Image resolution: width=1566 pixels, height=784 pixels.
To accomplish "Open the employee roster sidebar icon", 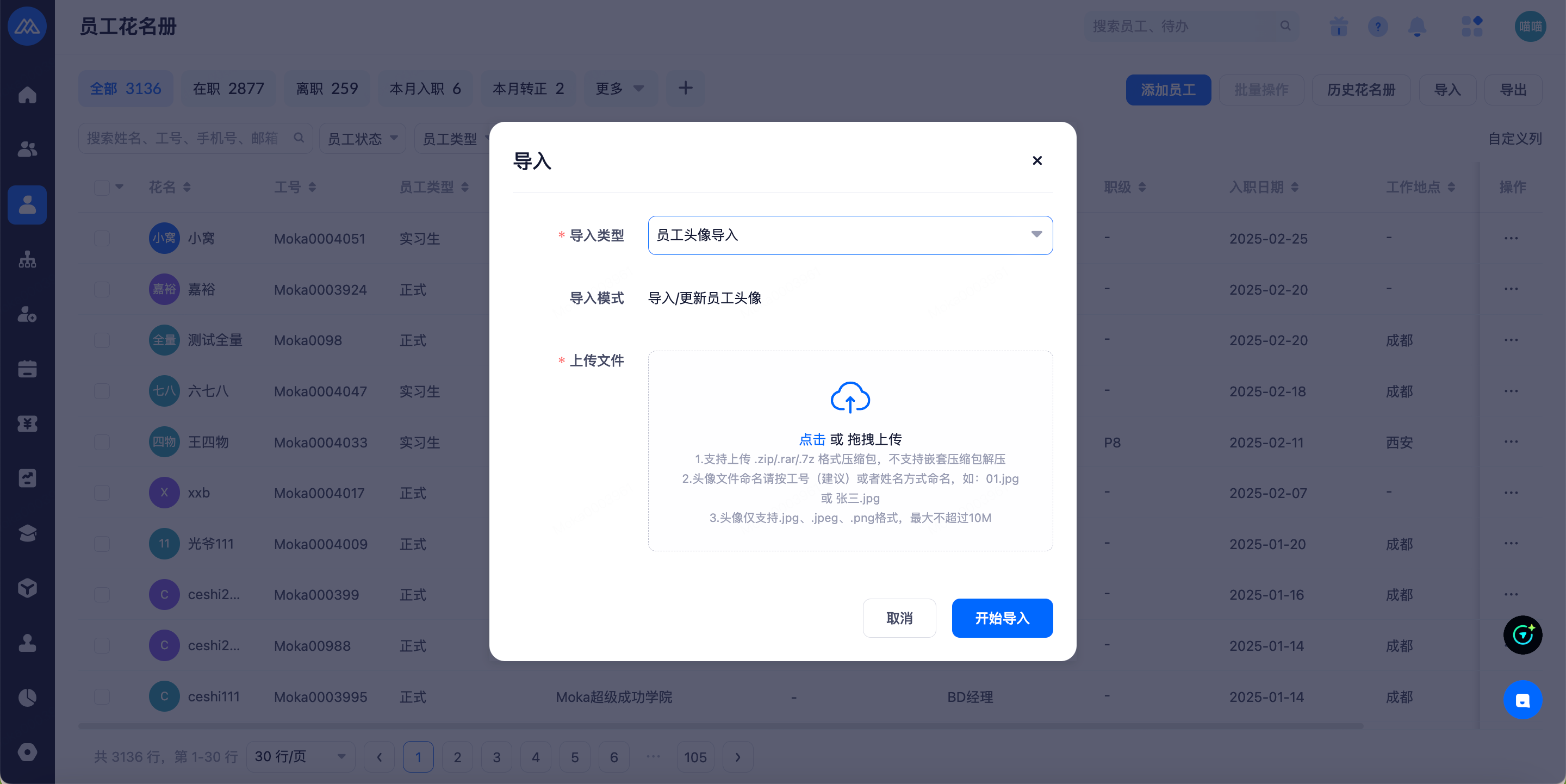I will click(x=27, y=205).
